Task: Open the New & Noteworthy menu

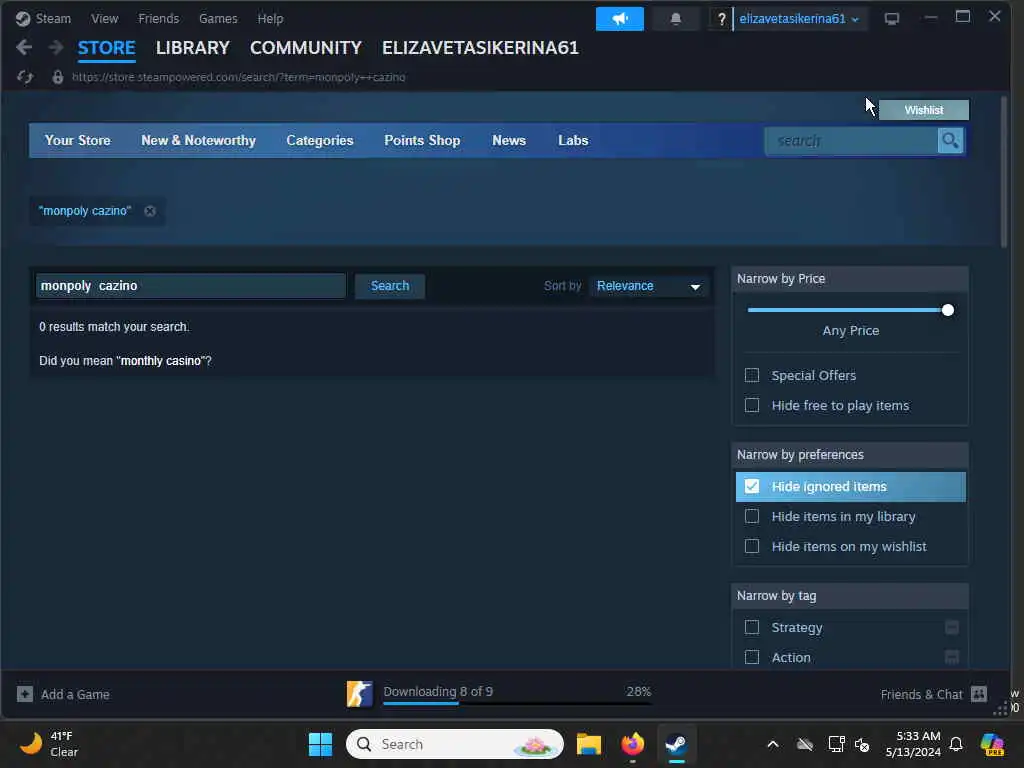Action: click(x=199, y=140)
